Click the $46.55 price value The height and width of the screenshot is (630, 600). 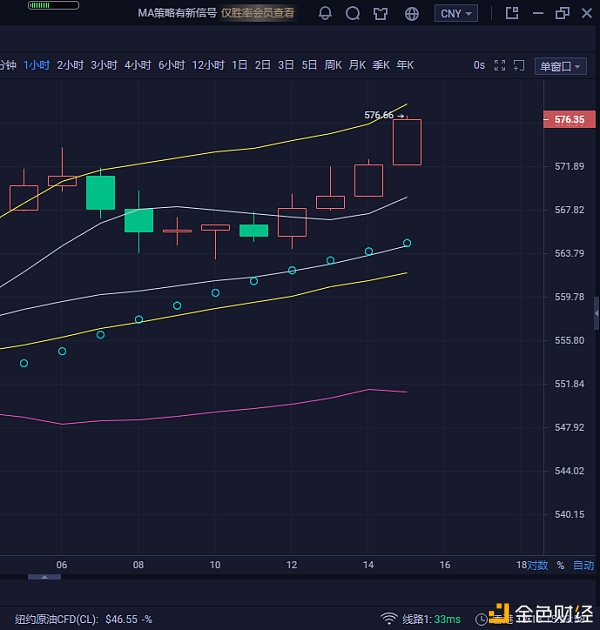(121, 619)
